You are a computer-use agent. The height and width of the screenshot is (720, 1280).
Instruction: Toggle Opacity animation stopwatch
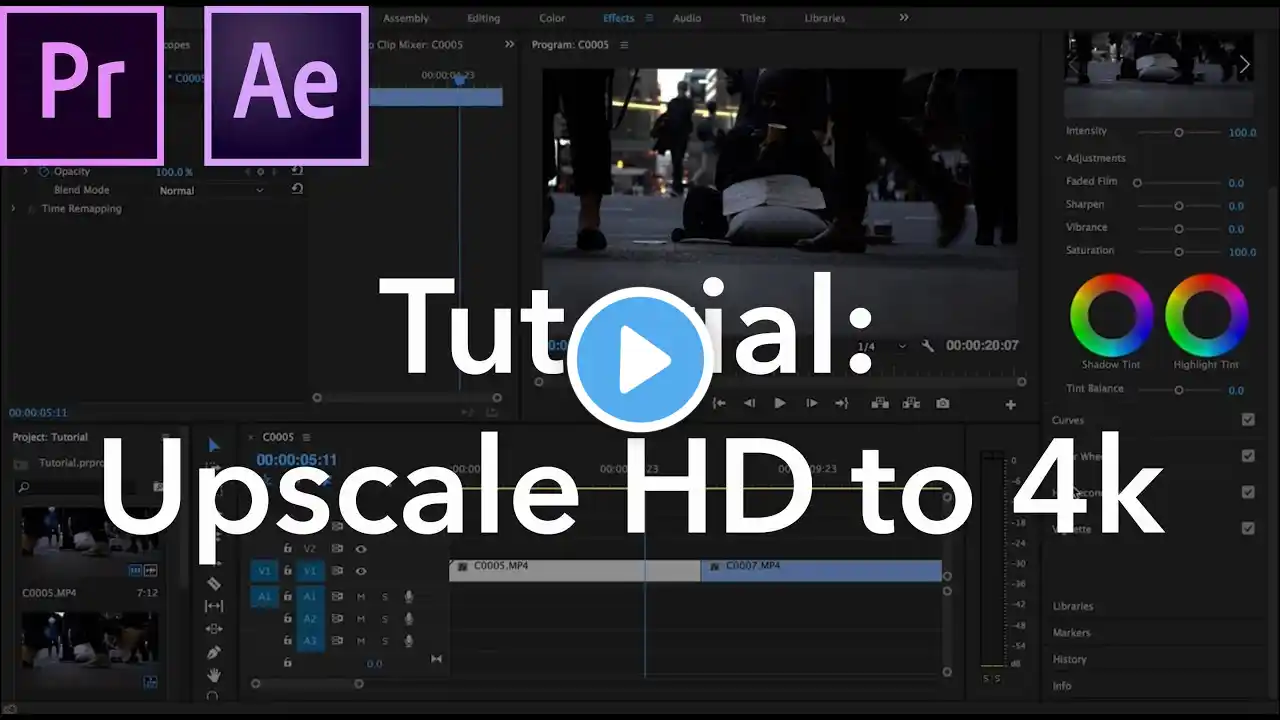click(x=43, y=171)
